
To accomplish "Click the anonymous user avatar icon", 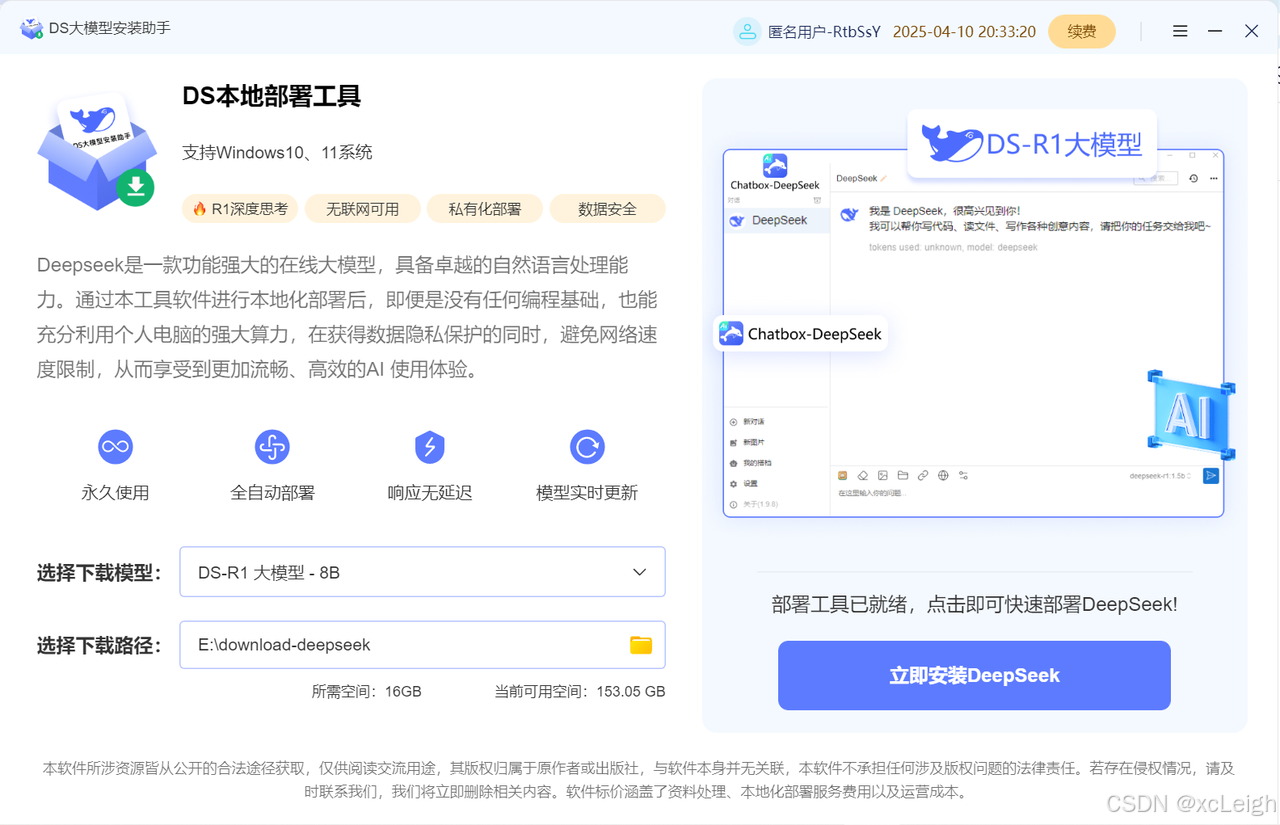I will click(747, 32).
